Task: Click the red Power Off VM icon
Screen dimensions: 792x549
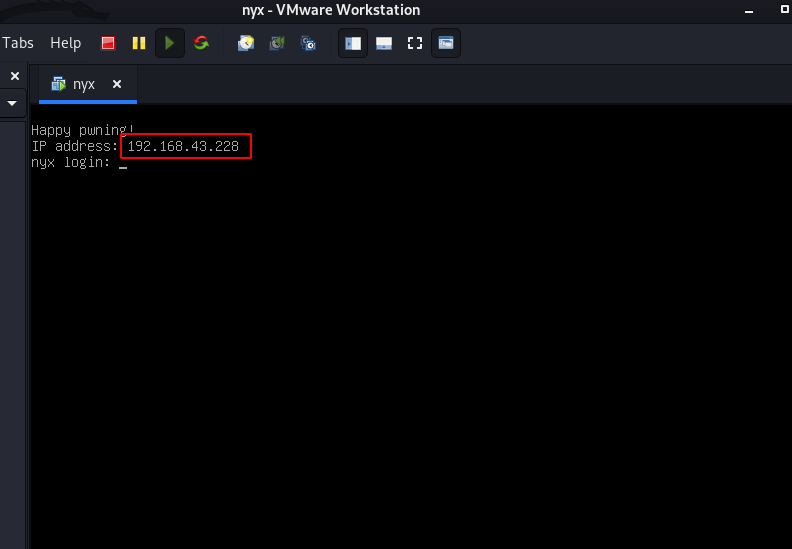Action: pyautogui.click(x=108, y=43)
